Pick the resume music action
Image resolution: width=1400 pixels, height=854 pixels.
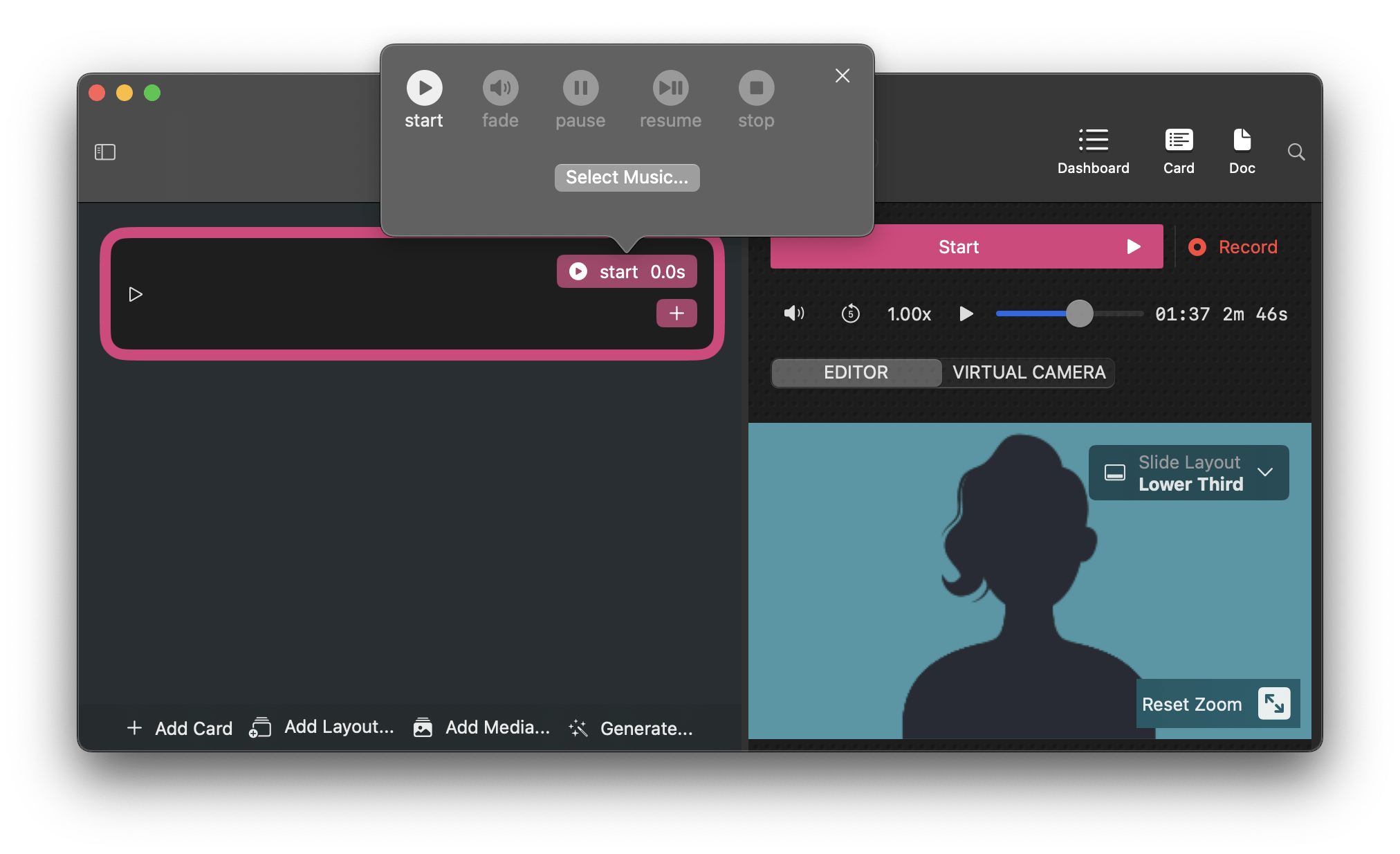(670, 88)
